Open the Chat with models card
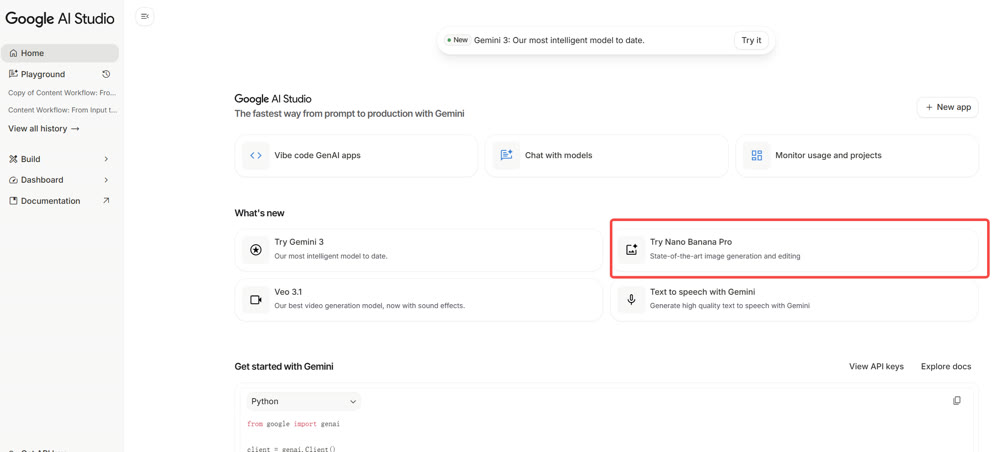 click(x=607, y=155)
